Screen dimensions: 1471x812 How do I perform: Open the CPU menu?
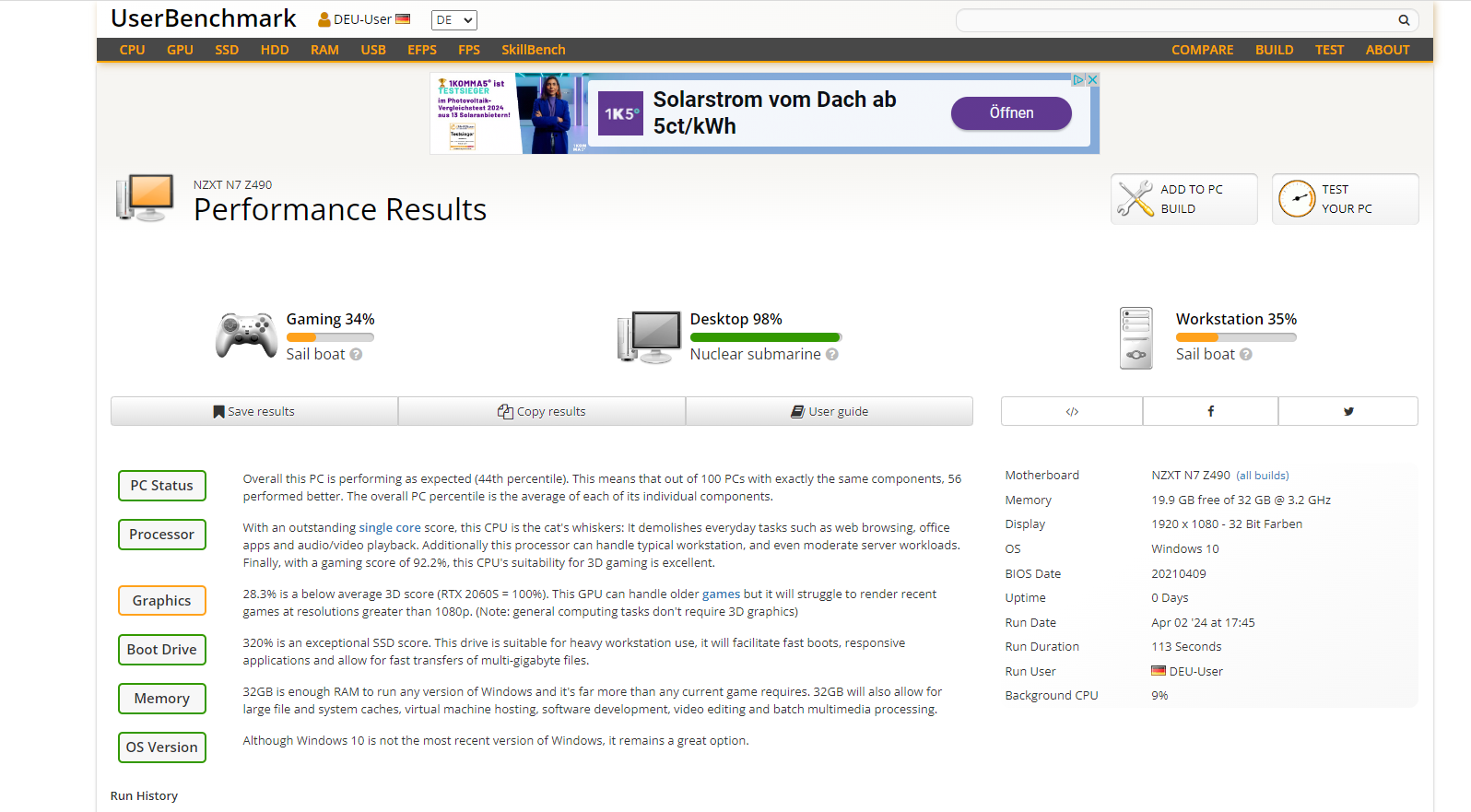coord(132,50)
